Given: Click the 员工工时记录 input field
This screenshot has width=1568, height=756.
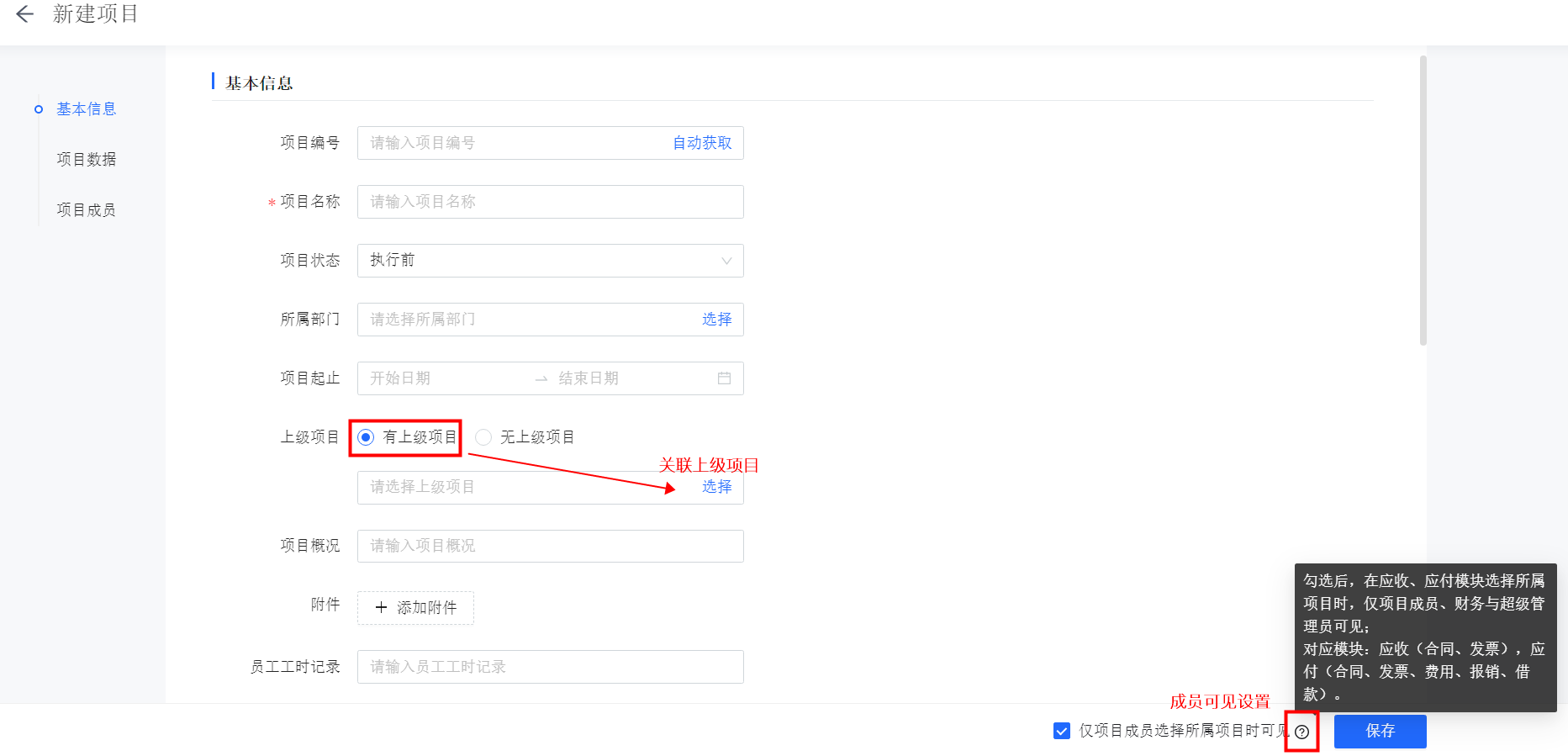Looking at the screenshot, I should coord(551,667).
